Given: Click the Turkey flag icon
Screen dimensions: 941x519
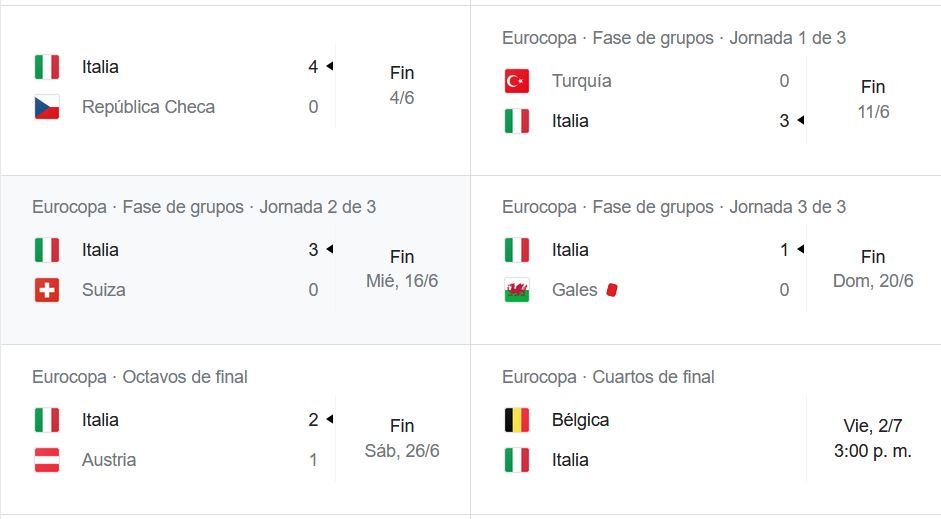Looking at the screenshot, I should (517, 81).
